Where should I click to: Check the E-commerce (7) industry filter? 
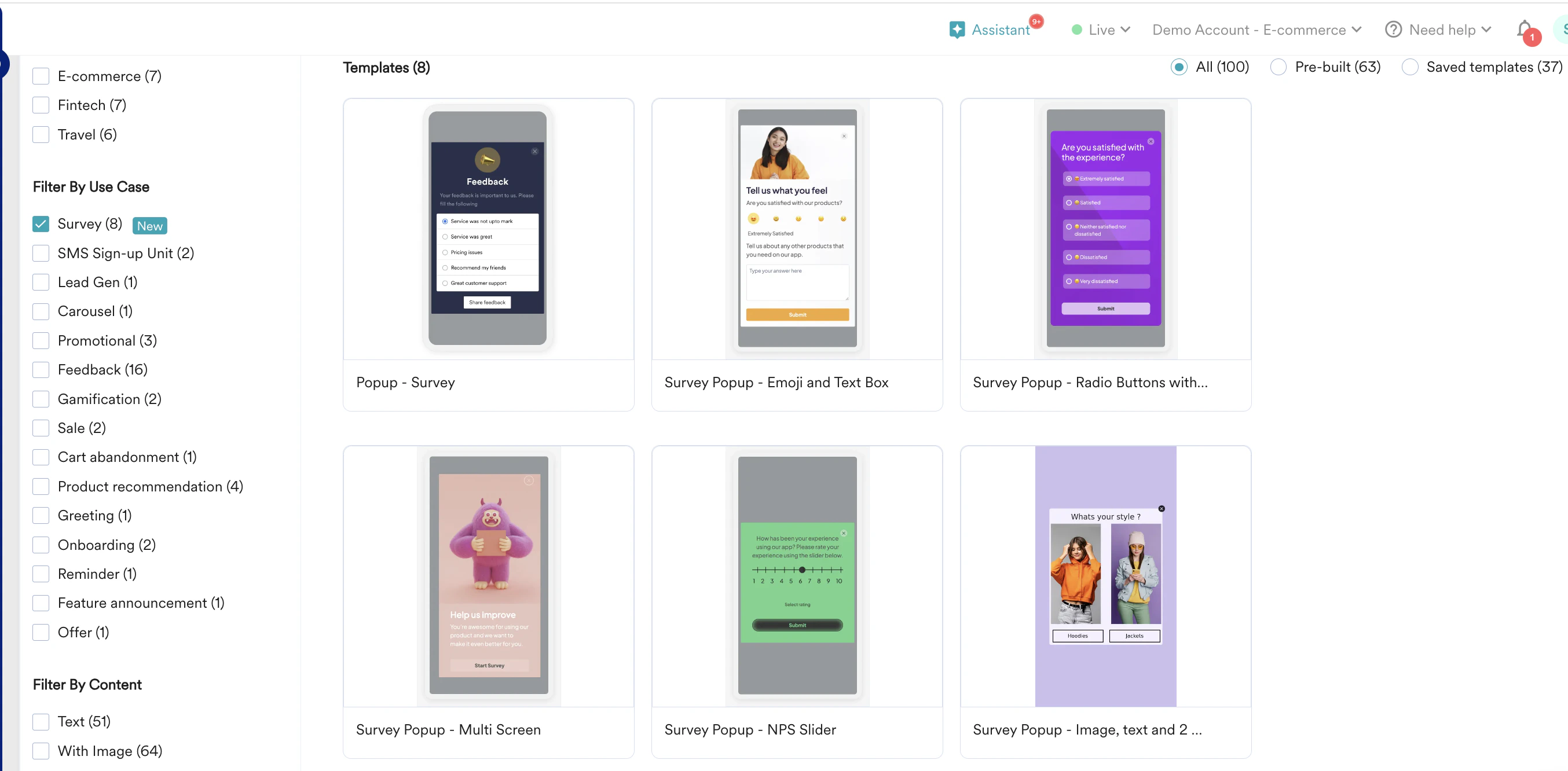(41, 76)
